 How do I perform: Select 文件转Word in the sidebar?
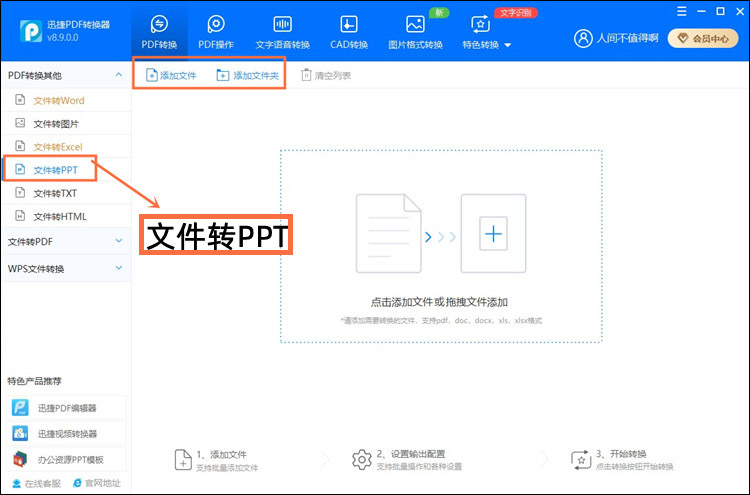point(66,100)
